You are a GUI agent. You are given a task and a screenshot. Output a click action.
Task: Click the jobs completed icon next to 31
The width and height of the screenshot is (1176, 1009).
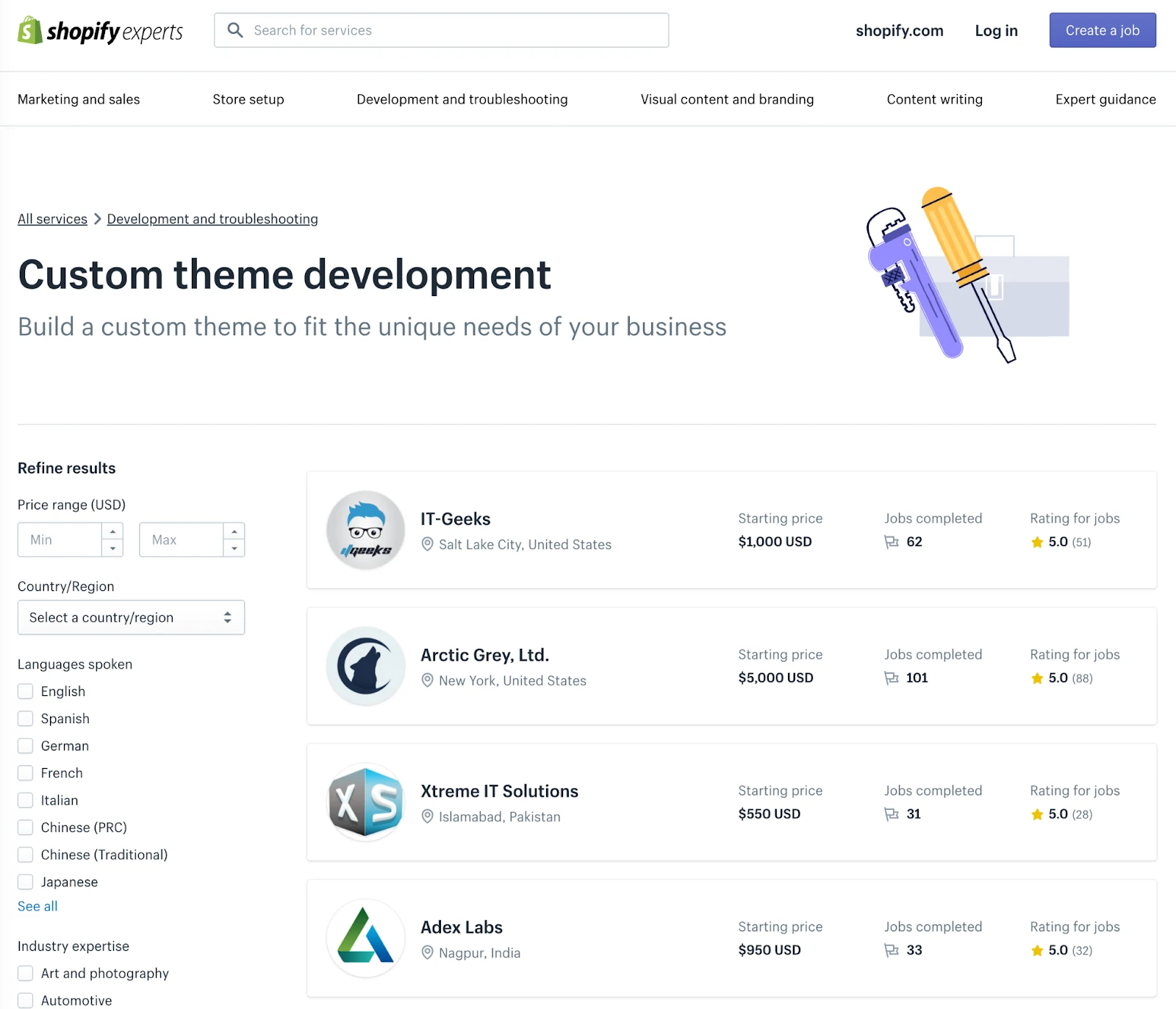(892, 814)
